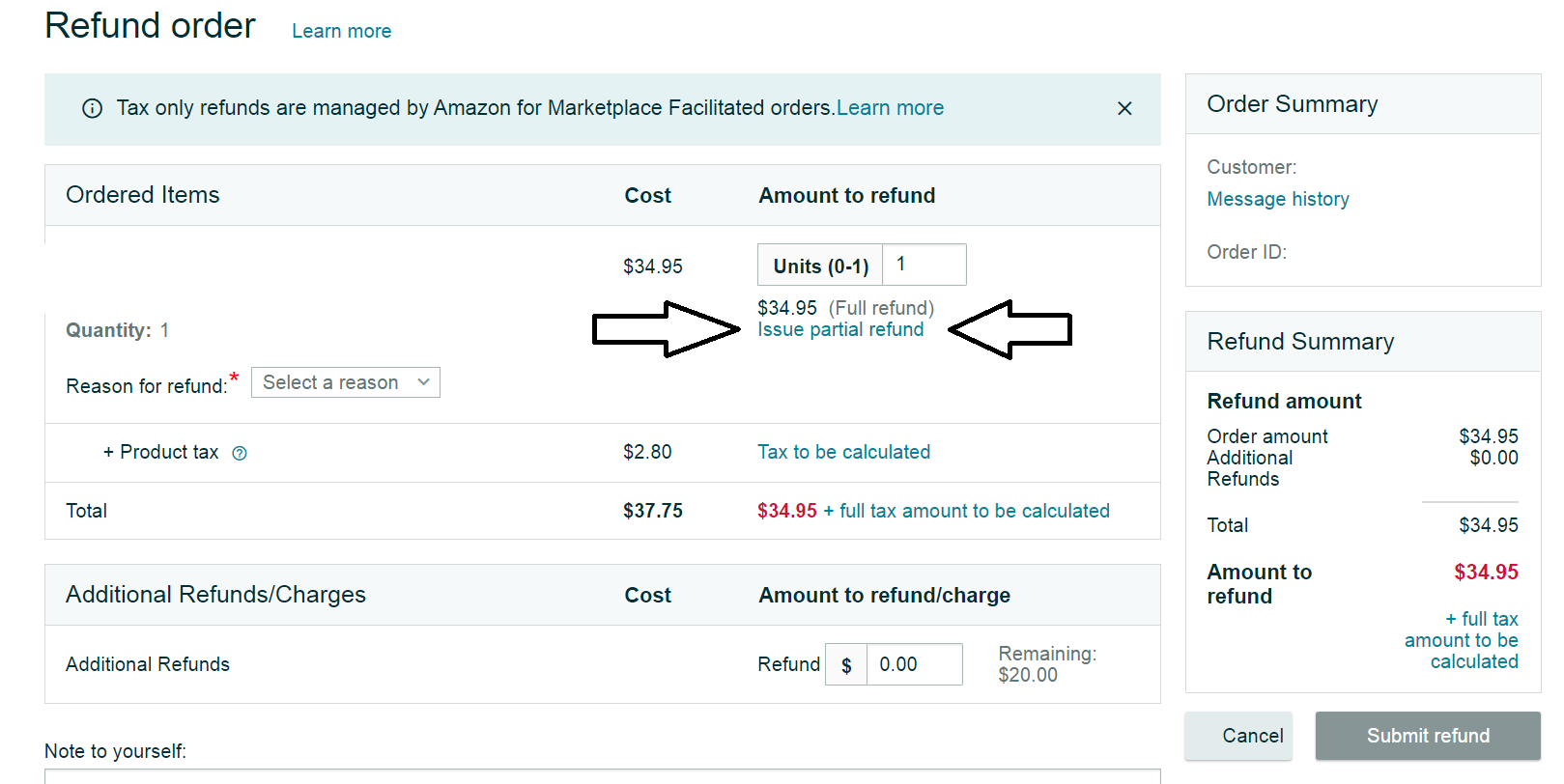
Task: Open the Select a reason dropdown
Action: (x=345, y=382)
